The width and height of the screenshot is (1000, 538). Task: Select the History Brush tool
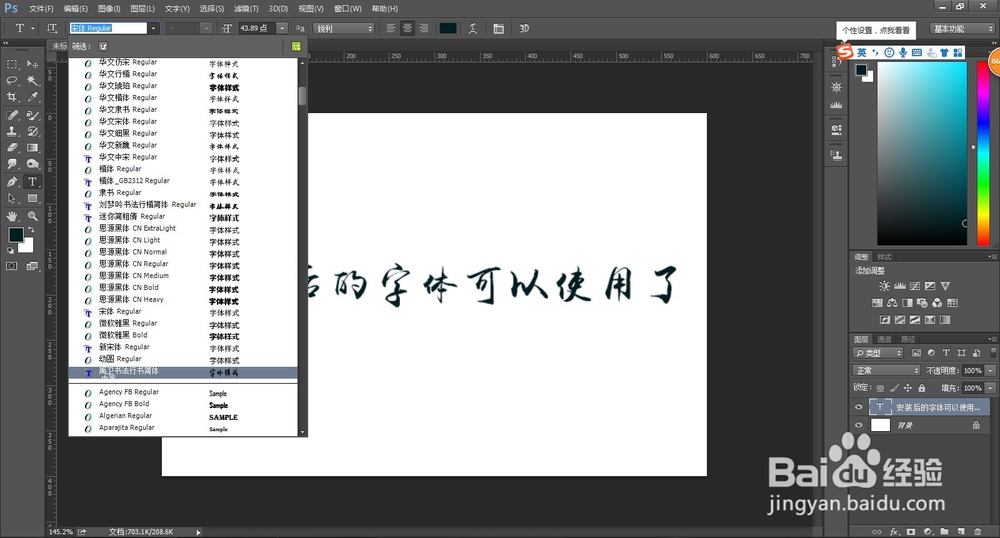(33, 131)
